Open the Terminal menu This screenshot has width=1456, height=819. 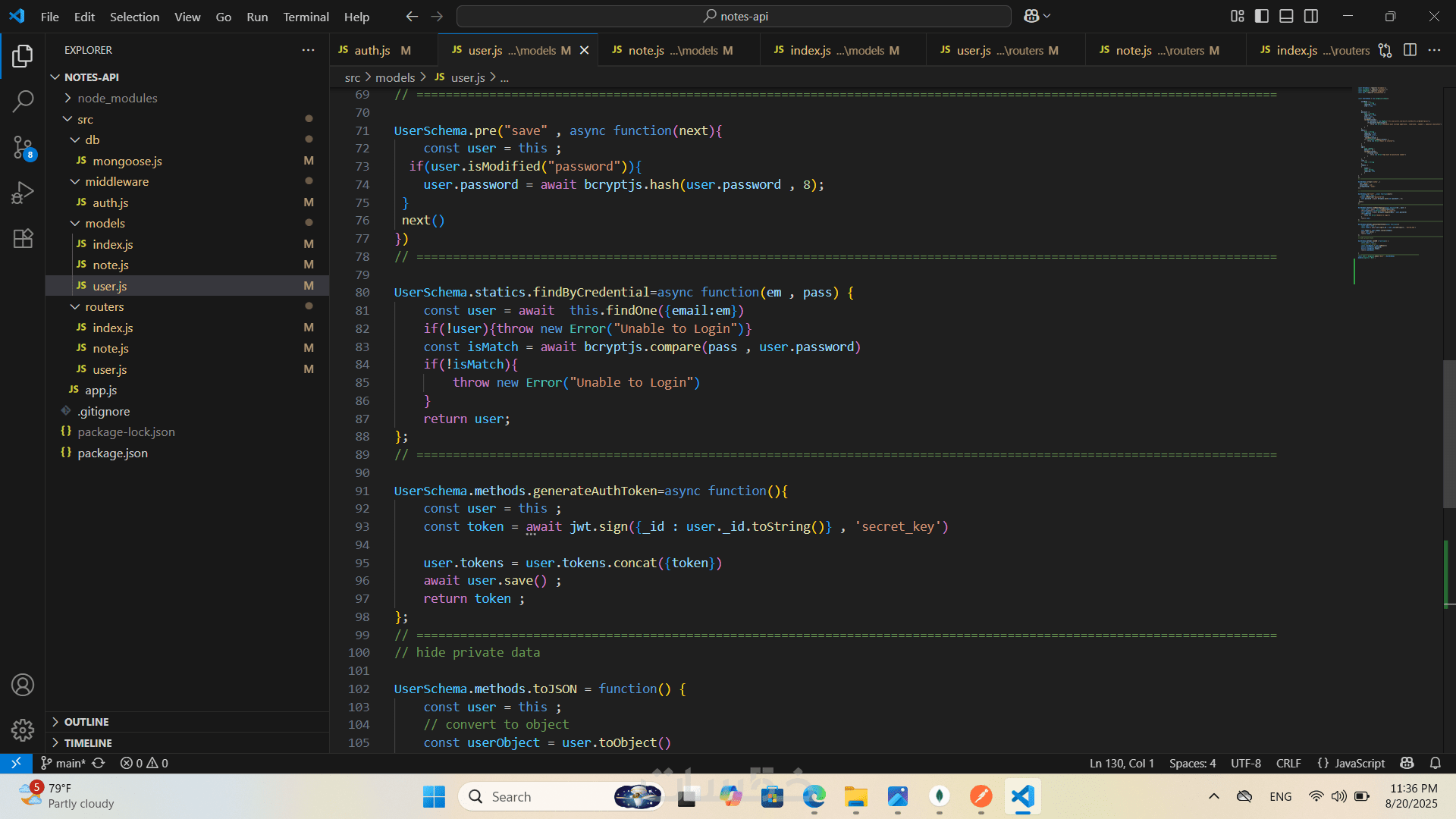tap(306, 16)
